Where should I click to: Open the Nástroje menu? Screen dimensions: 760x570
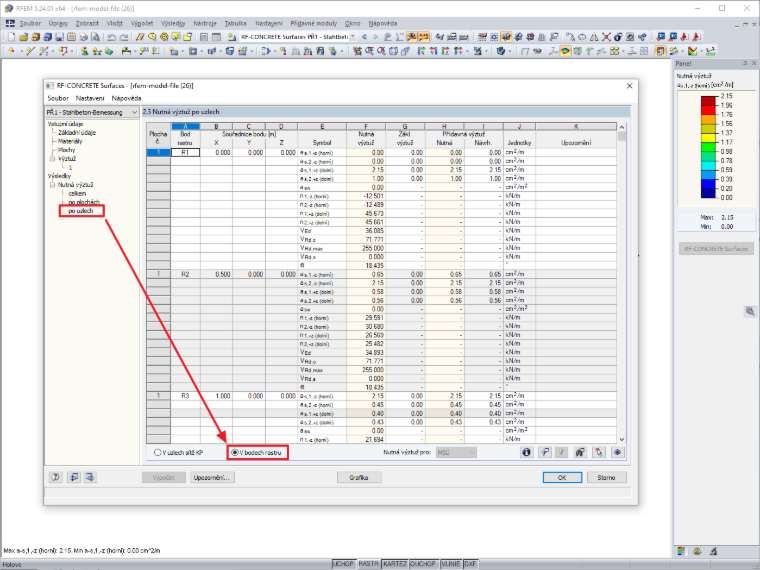pos(205,23)
